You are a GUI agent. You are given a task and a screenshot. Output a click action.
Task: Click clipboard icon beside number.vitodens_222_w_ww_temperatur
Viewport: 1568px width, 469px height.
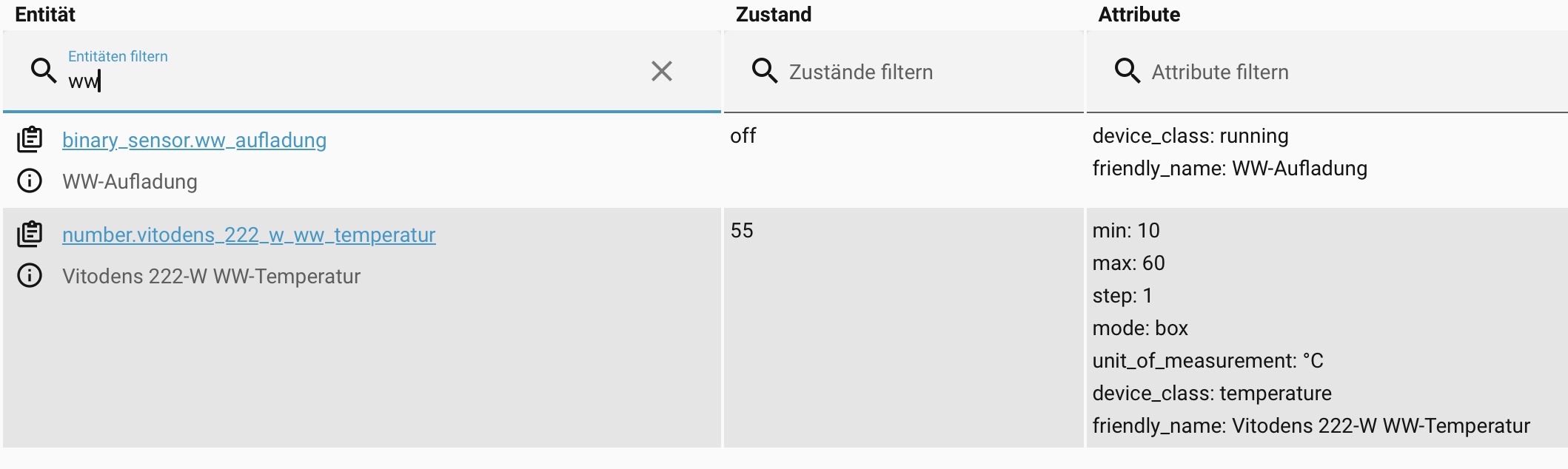click(30, 234)
